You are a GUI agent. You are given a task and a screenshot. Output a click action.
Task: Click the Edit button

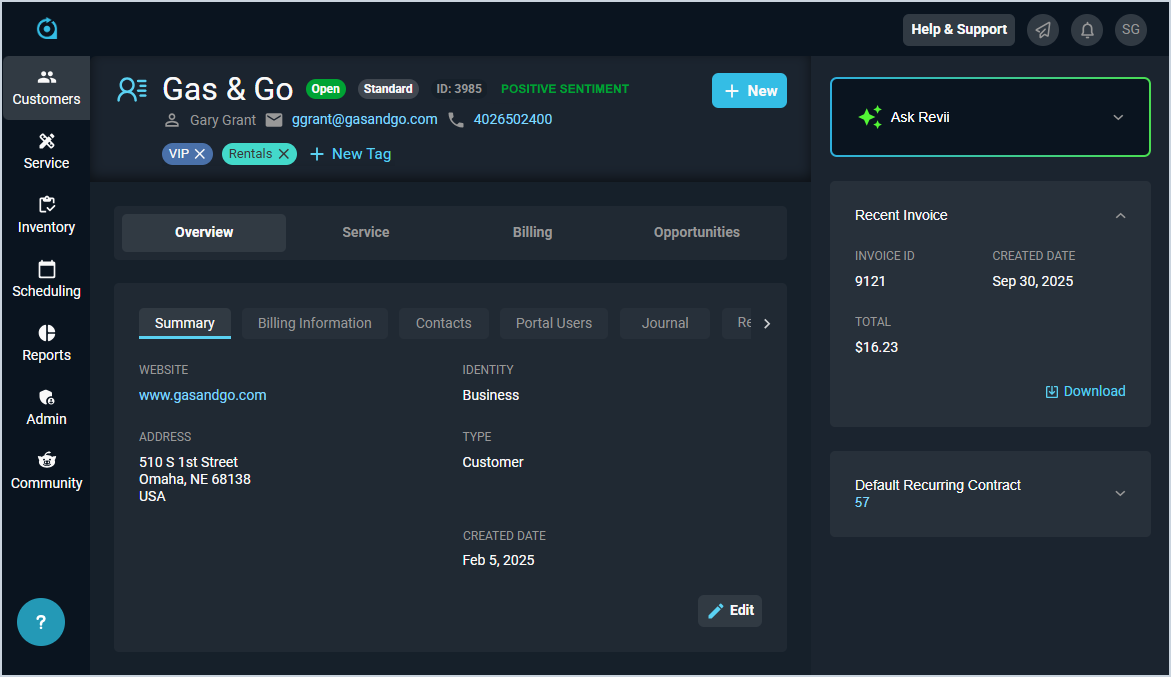click(730, 611)
